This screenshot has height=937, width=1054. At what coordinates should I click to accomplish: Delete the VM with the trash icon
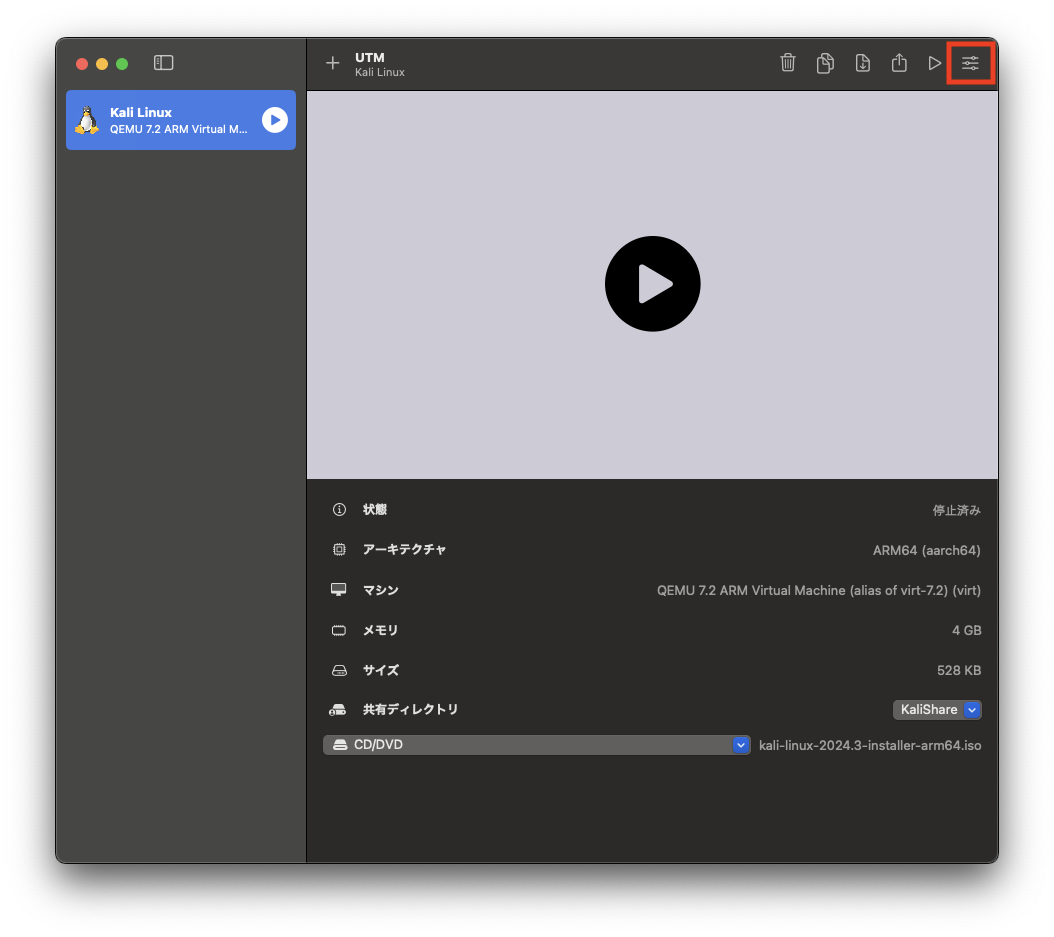tap(788, 63)
